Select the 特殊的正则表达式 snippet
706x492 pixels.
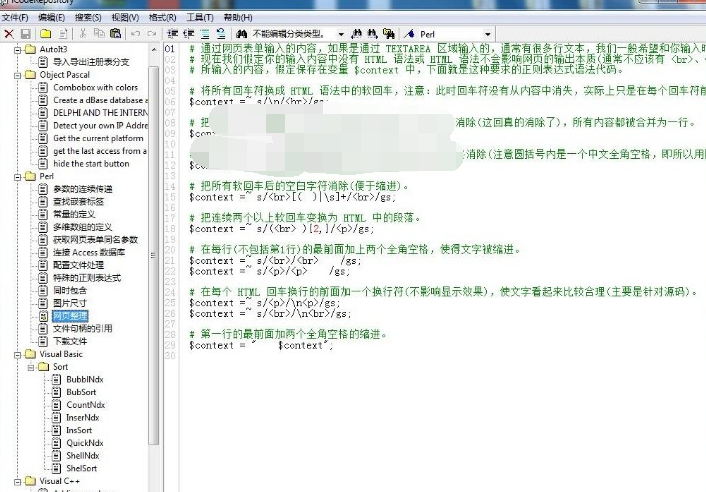(x=87, y=278)
